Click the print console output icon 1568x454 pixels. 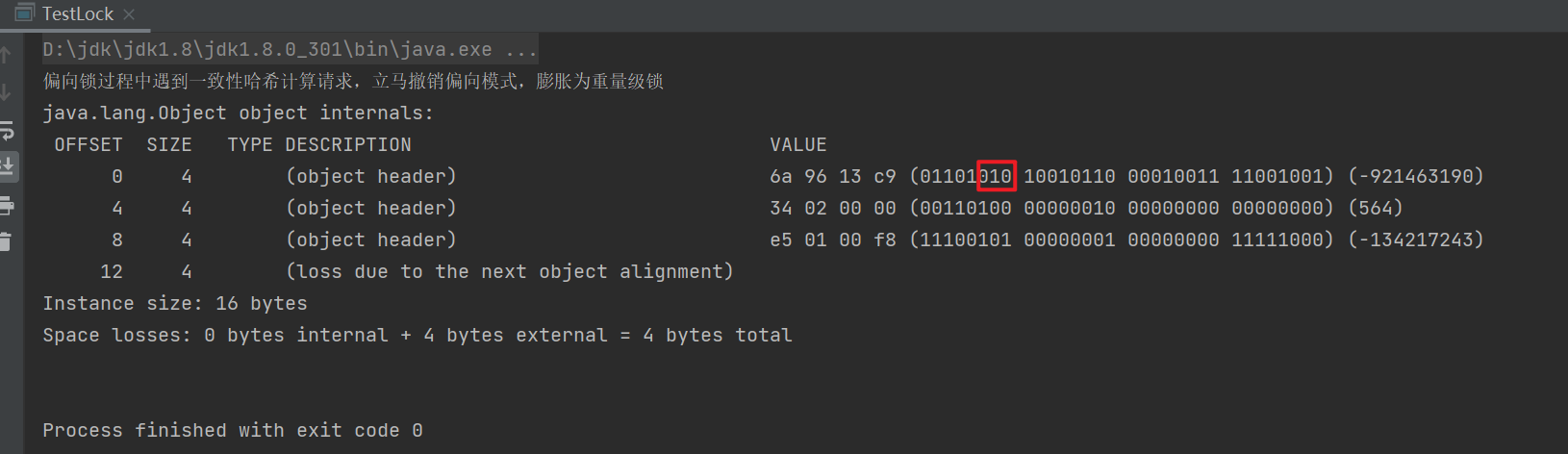click(x=6, y=205)
